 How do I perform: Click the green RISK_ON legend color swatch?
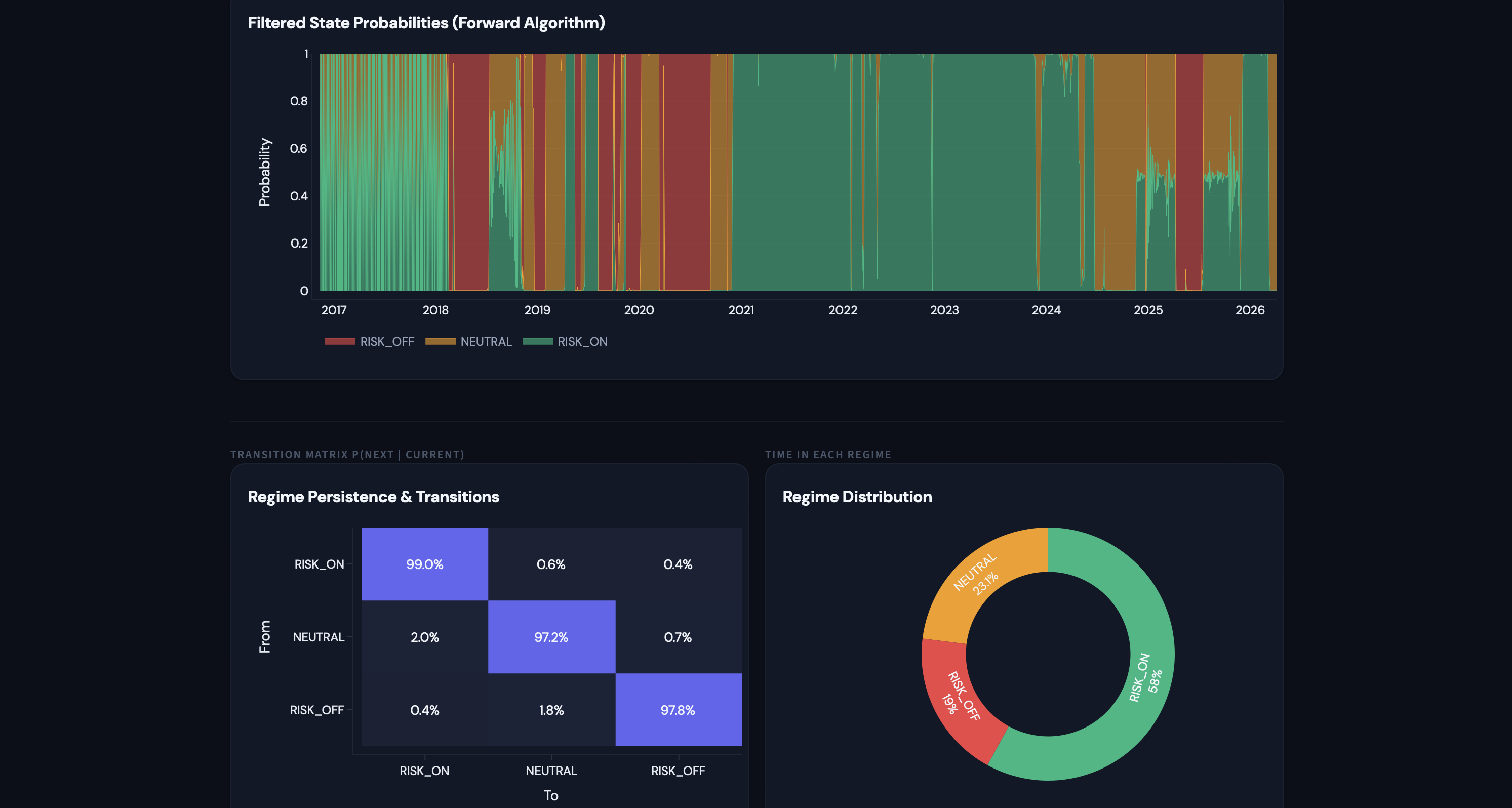[x=537, y=342]
